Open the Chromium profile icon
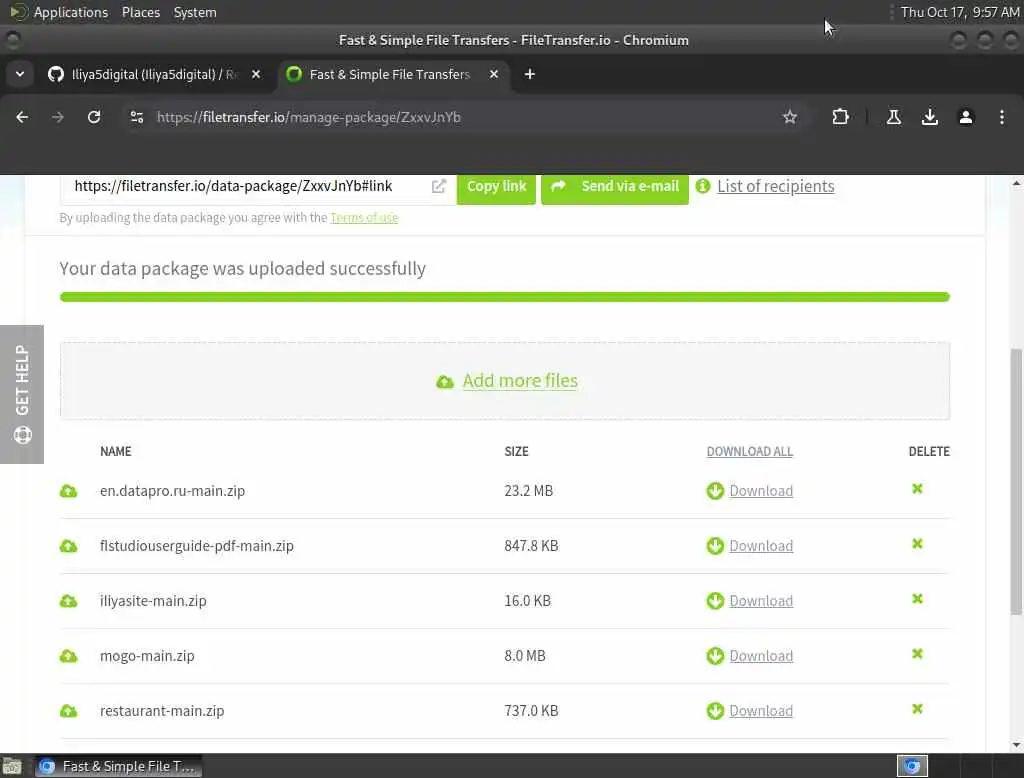The height and width of the screenshot is (778, 1024). (966, 117)
